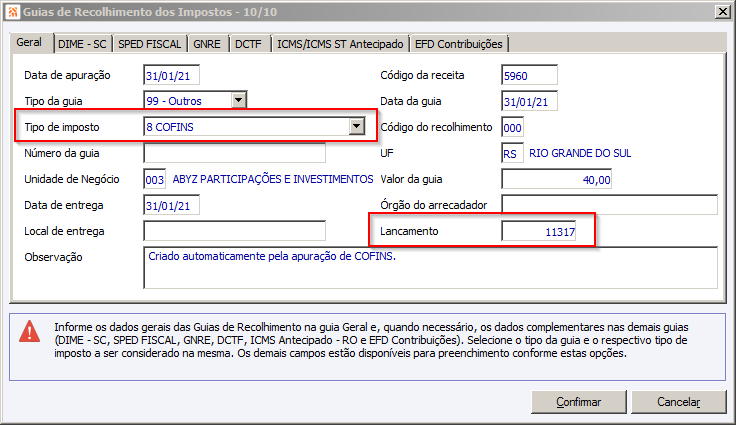Open the DIME - SC tab
Viewport: 736px width, 425px height.
[x=82, y=44]
